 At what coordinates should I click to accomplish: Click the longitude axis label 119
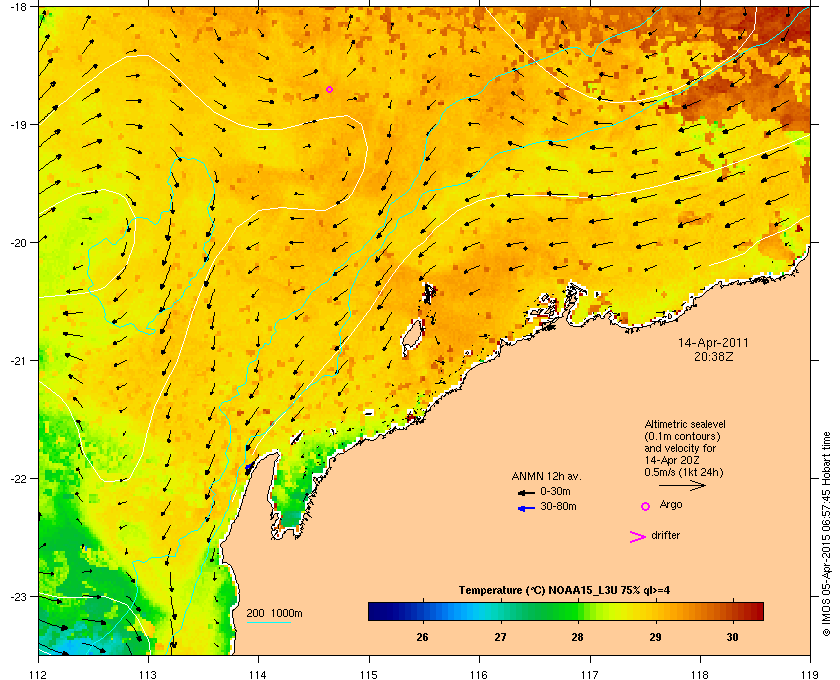(x=810, y=674)
